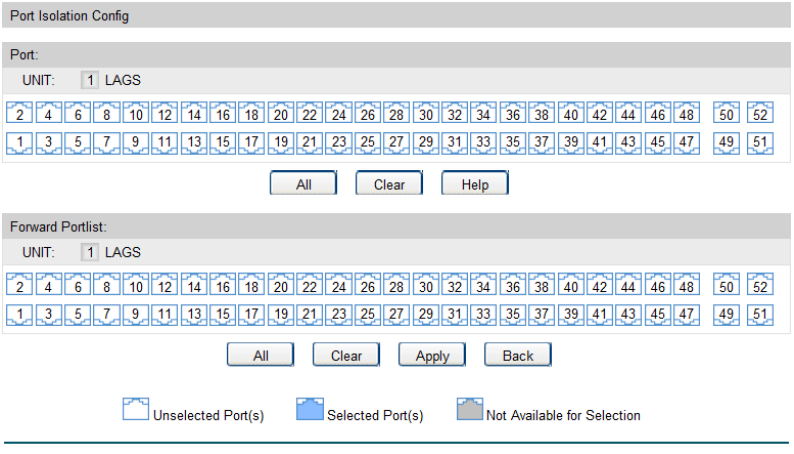Select port 25 in Forward Portlist
The image size is (794, 454).
(x=368, y=313)
